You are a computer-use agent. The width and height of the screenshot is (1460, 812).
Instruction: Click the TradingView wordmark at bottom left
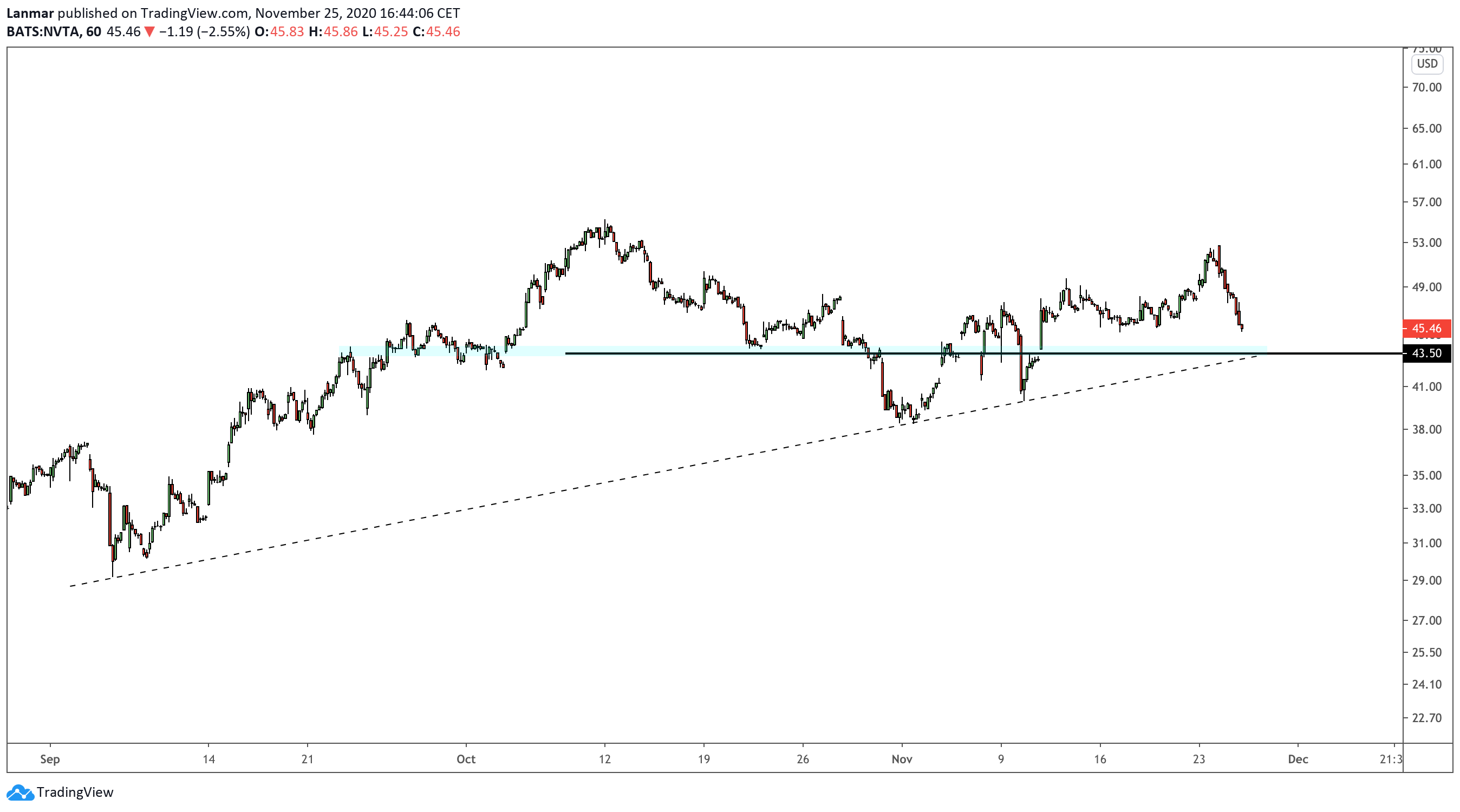(75, 792)
